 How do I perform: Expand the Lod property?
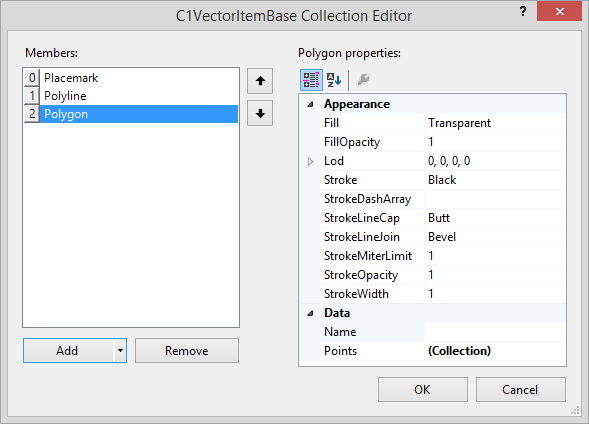310,161
